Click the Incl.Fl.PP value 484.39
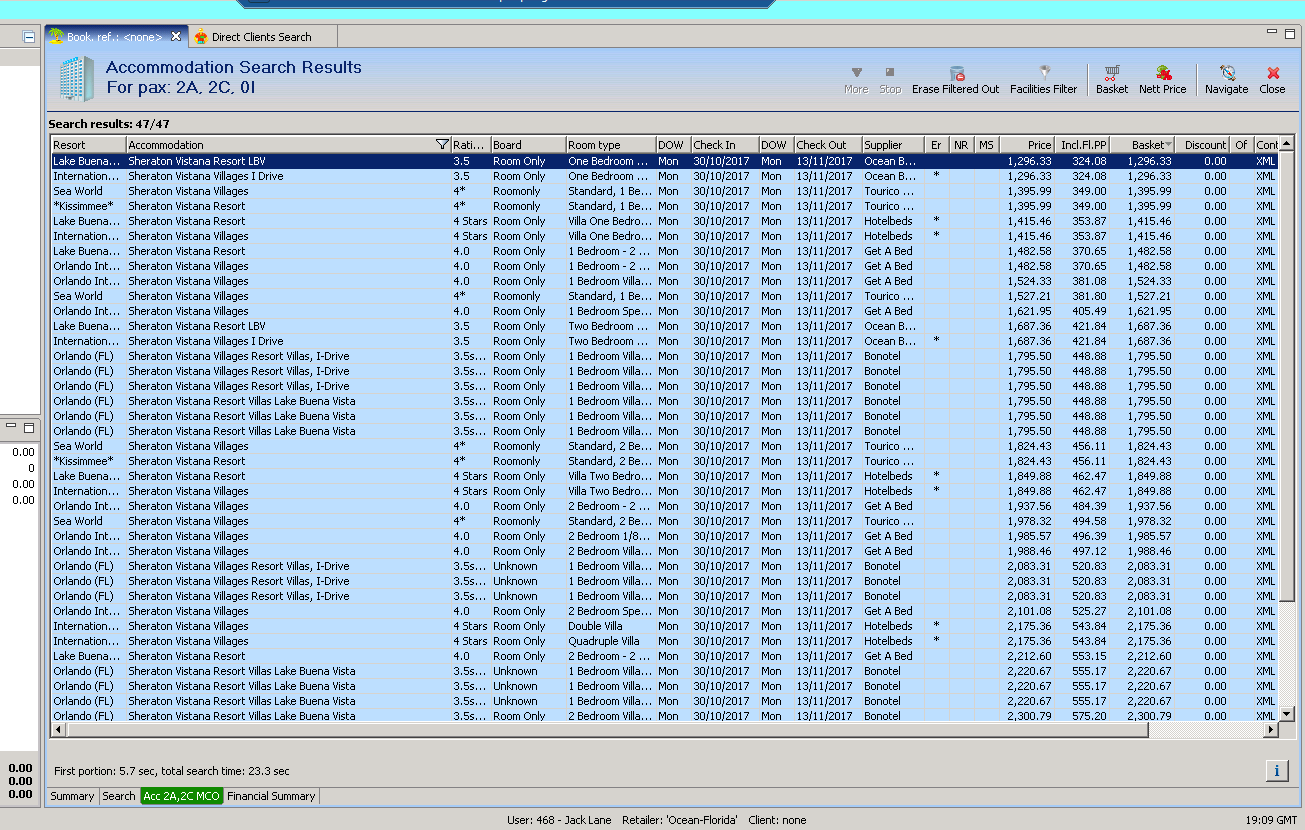Screen dimensions: 1305x830 [x=1089, y=506]
